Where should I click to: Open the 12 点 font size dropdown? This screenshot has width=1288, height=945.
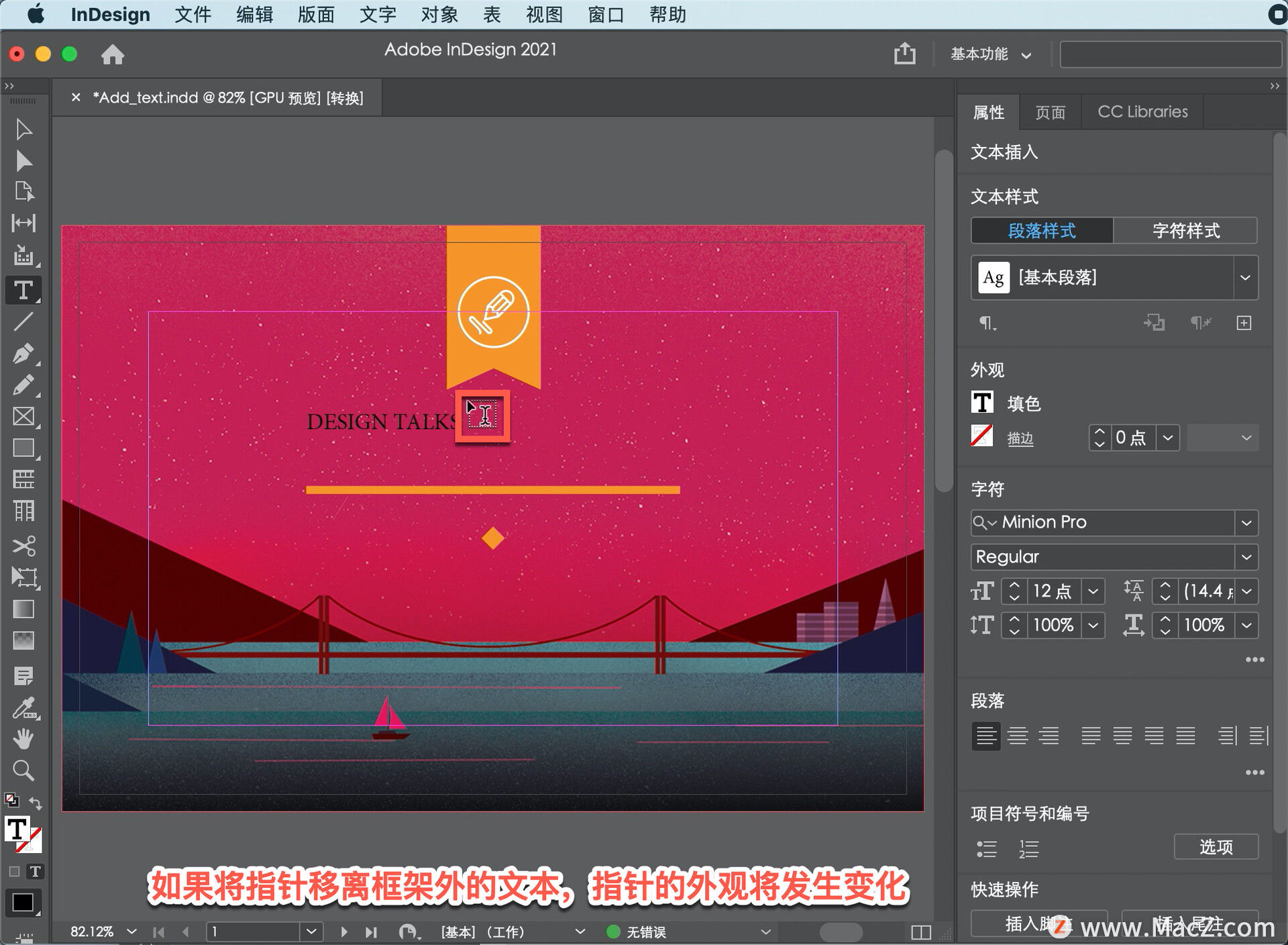tap(1093, 591)
